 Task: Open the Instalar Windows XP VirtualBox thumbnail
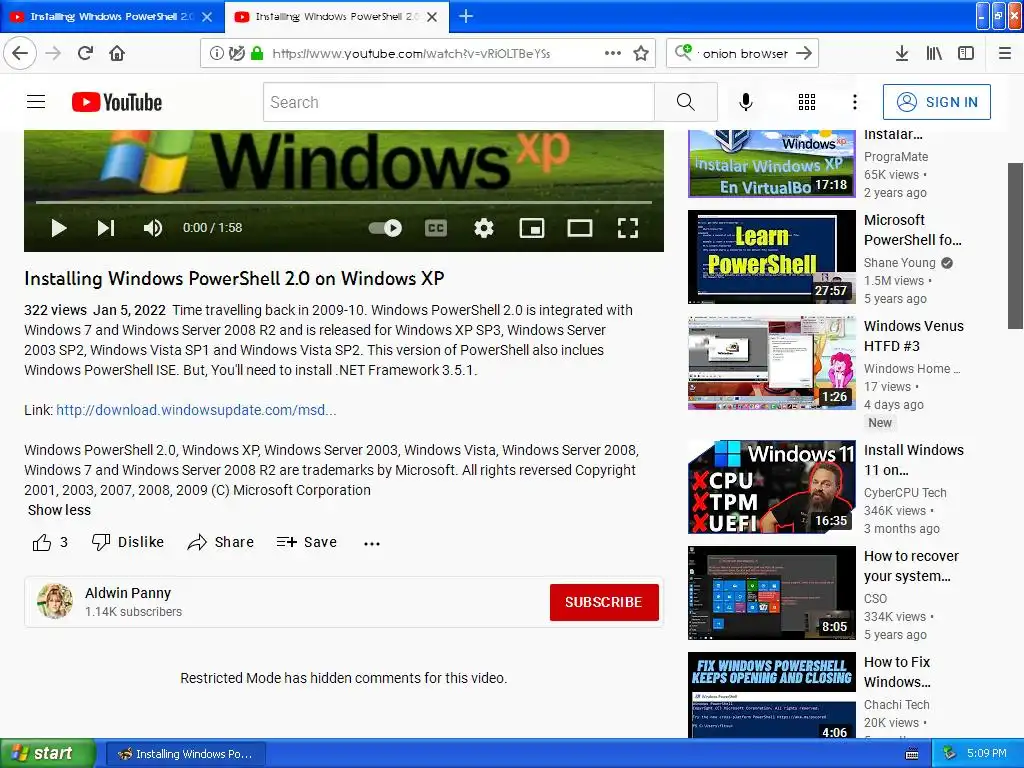(772, 163)
